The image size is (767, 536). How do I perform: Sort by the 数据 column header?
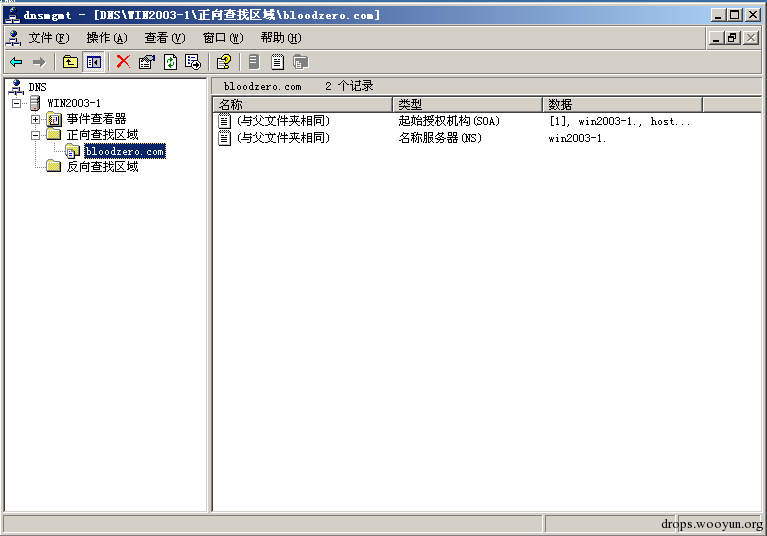pos(622,104)
